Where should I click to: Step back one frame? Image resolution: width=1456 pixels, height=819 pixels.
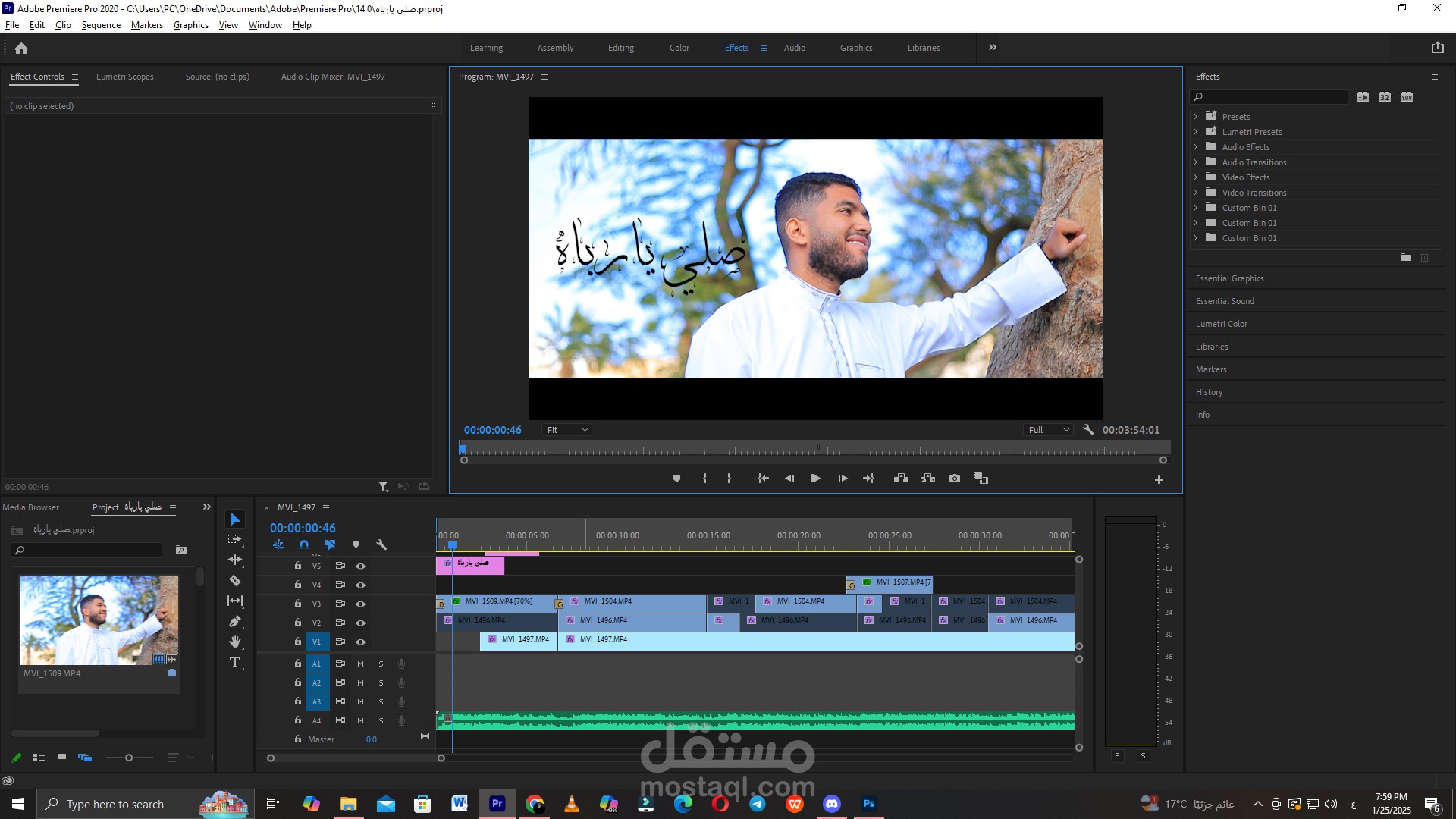[789, 479]
